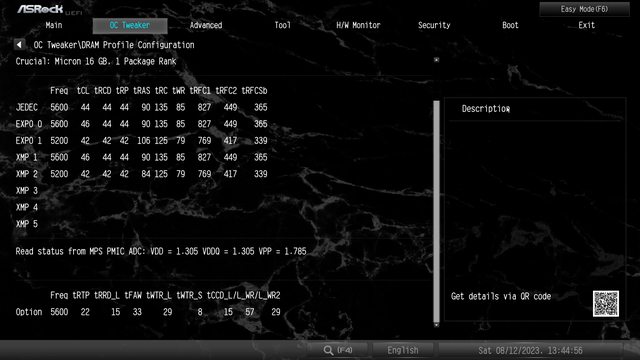Click the ASRock UEFI logo
This screenshot has width=640, height=360.
tap(49, 9)
